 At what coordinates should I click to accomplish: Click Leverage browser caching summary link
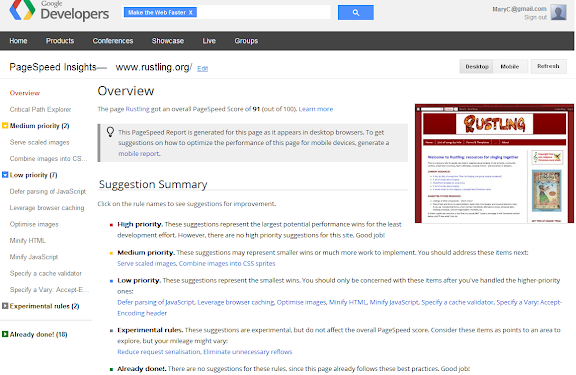[x=236, y=302]
